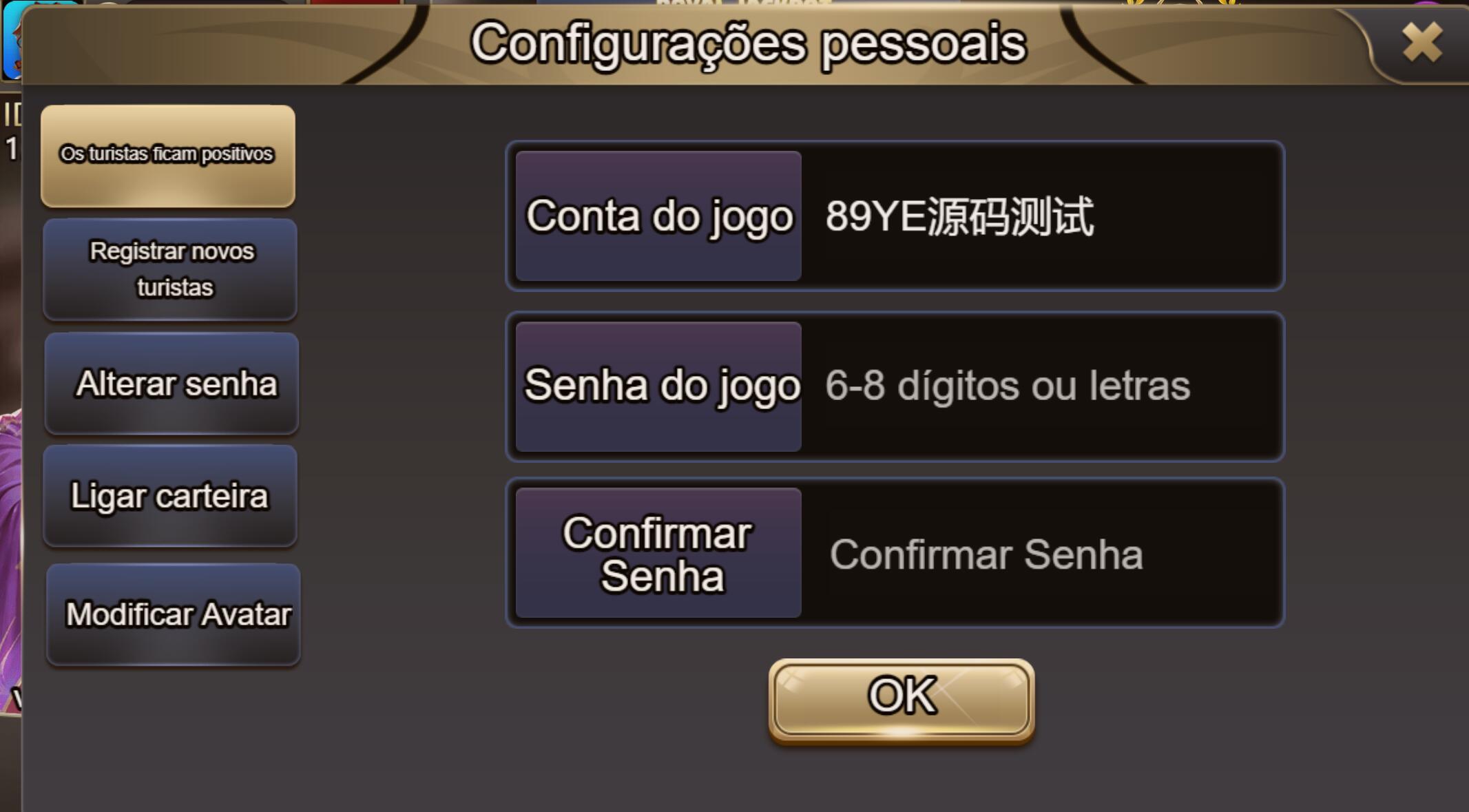The width and height of the screenshot is (1469, 812).
Task: Confirm the form with the OK button
Action: coord(902,698)
